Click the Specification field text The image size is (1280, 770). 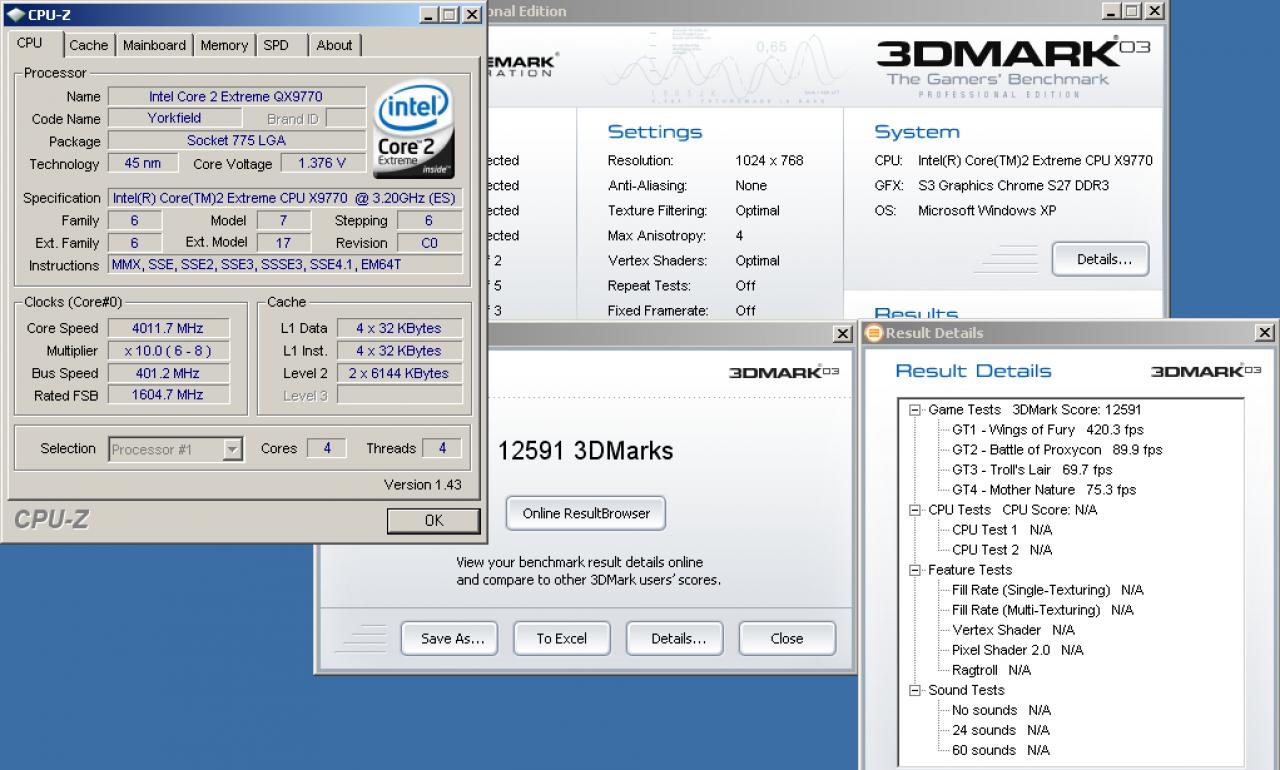click(285, 198)
